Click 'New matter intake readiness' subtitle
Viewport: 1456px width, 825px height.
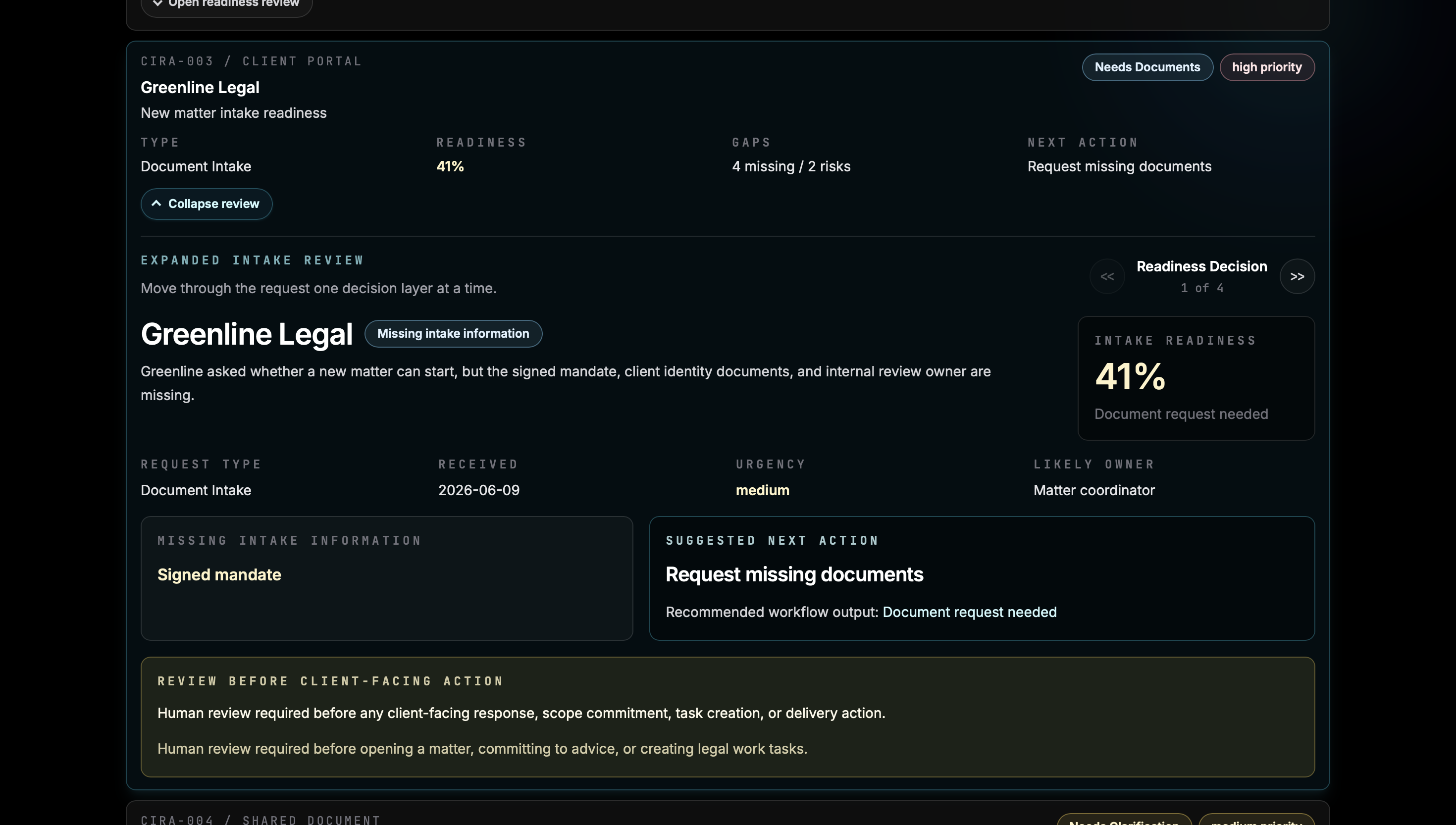(233, 113)
